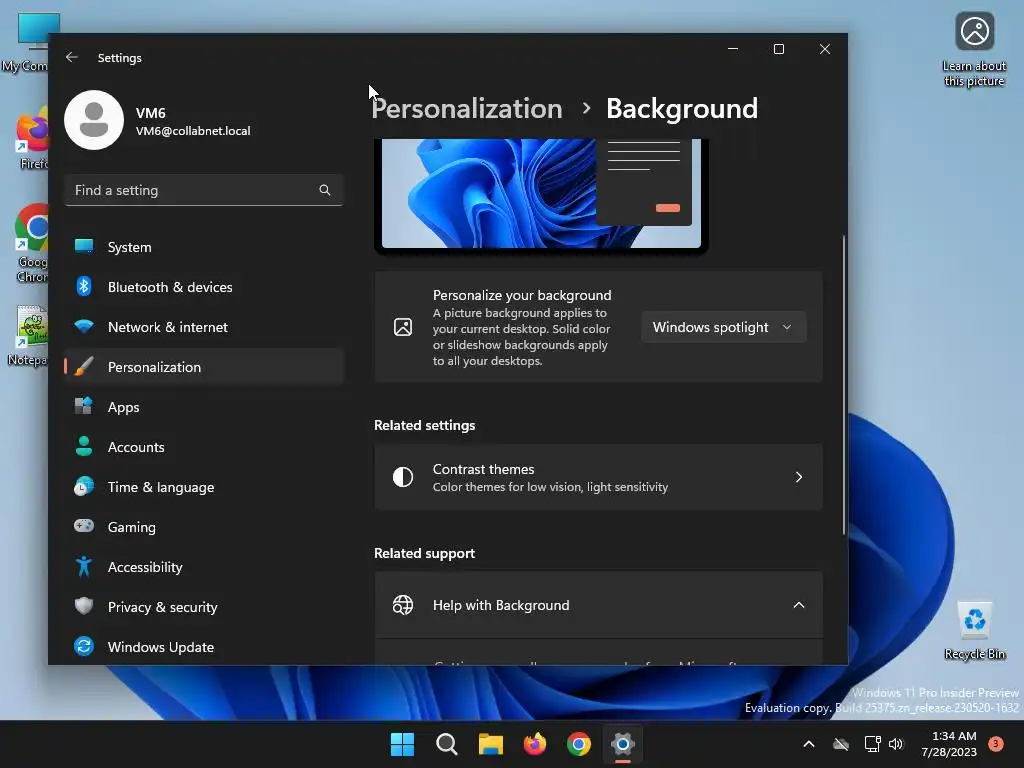Click the shield Privacy & security icon

coord(84,606)
